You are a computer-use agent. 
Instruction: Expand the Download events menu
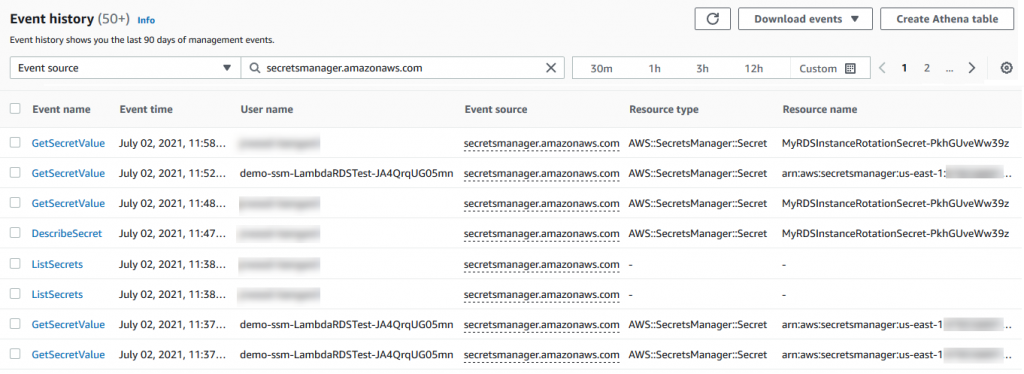pos(805,19)
